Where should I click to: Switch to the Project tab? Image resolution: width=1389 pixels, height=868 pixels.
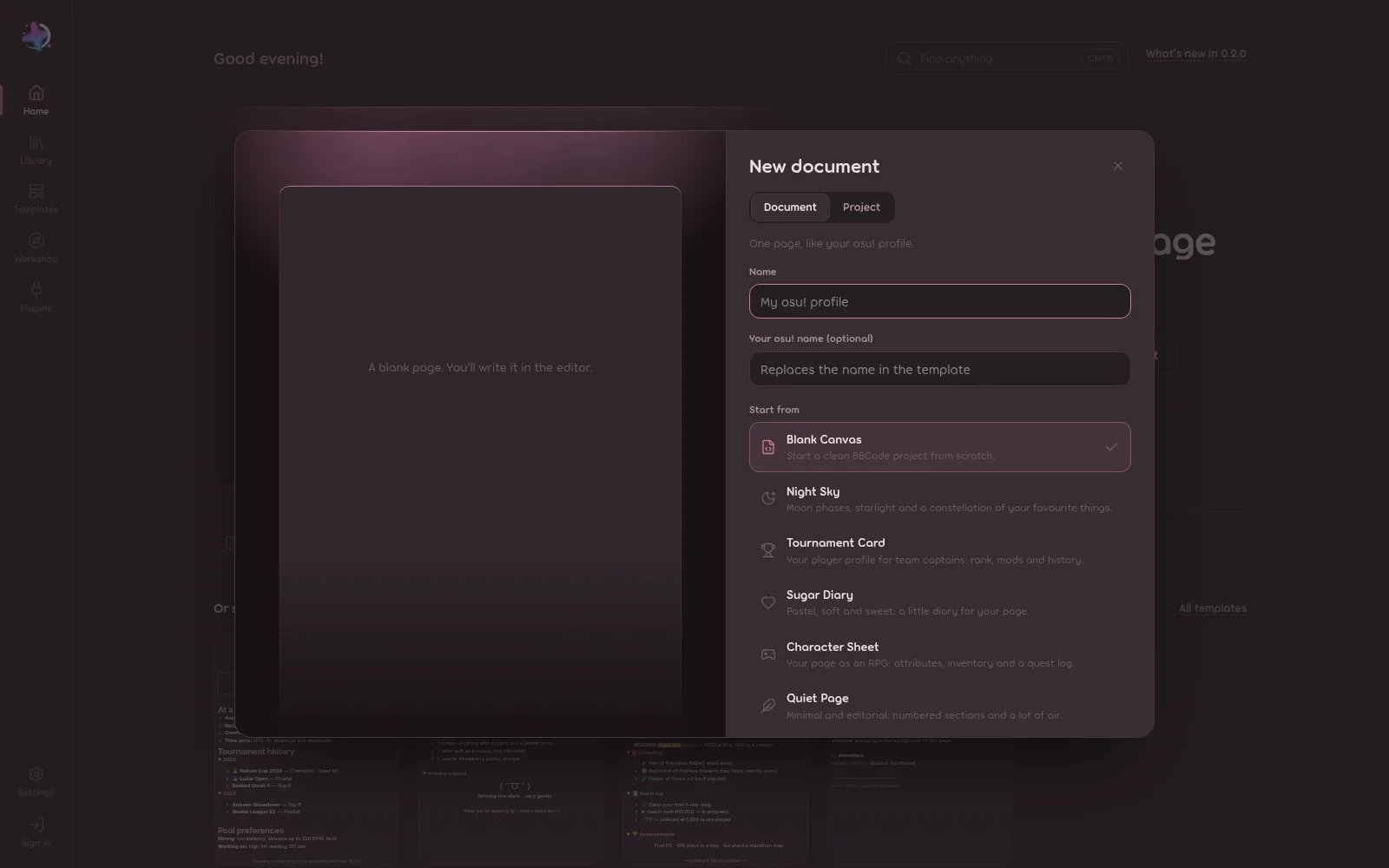[861, 207]
